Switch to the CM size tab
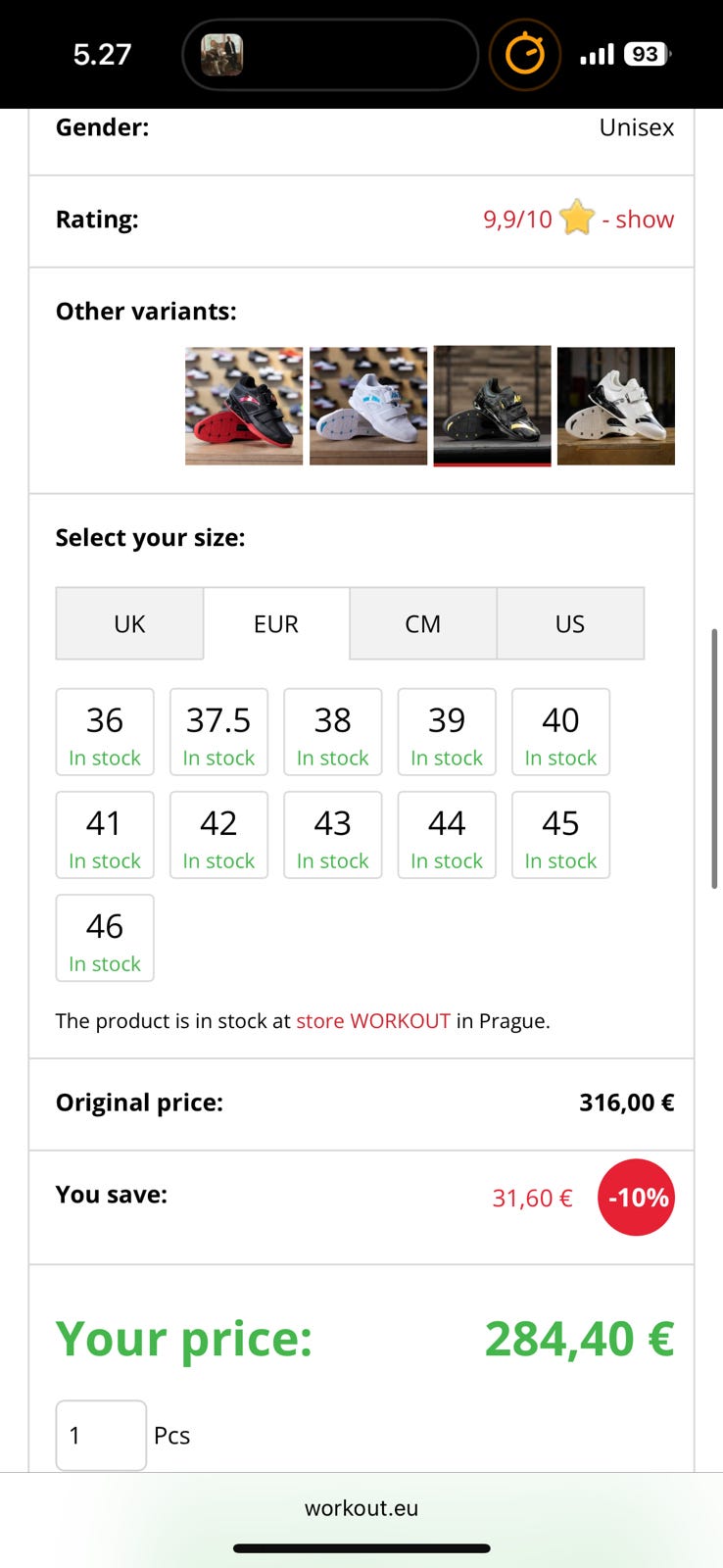Image resolution: width=723 pixels, height=1568 pixels. point(423,624)
